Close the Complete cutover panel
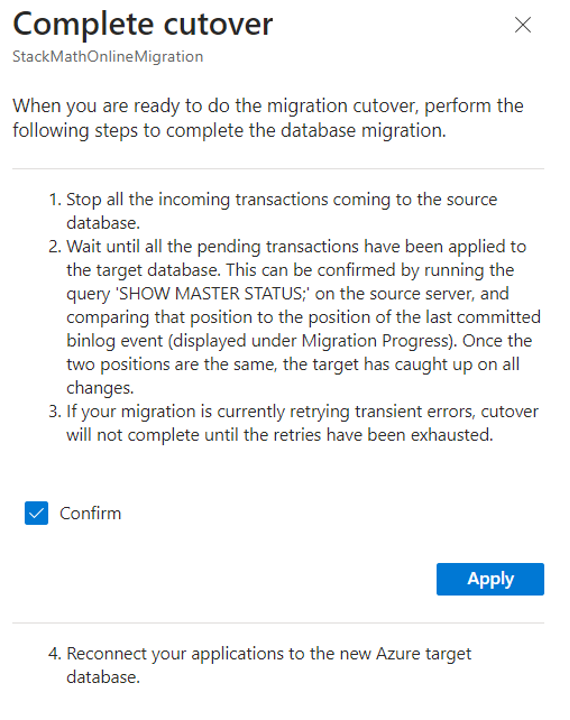 tap(523, 25)
